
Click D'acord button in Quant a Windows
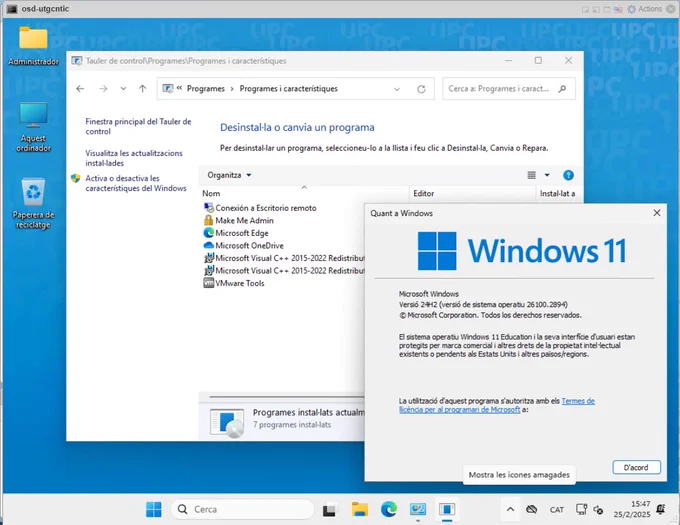coord(636,467)
